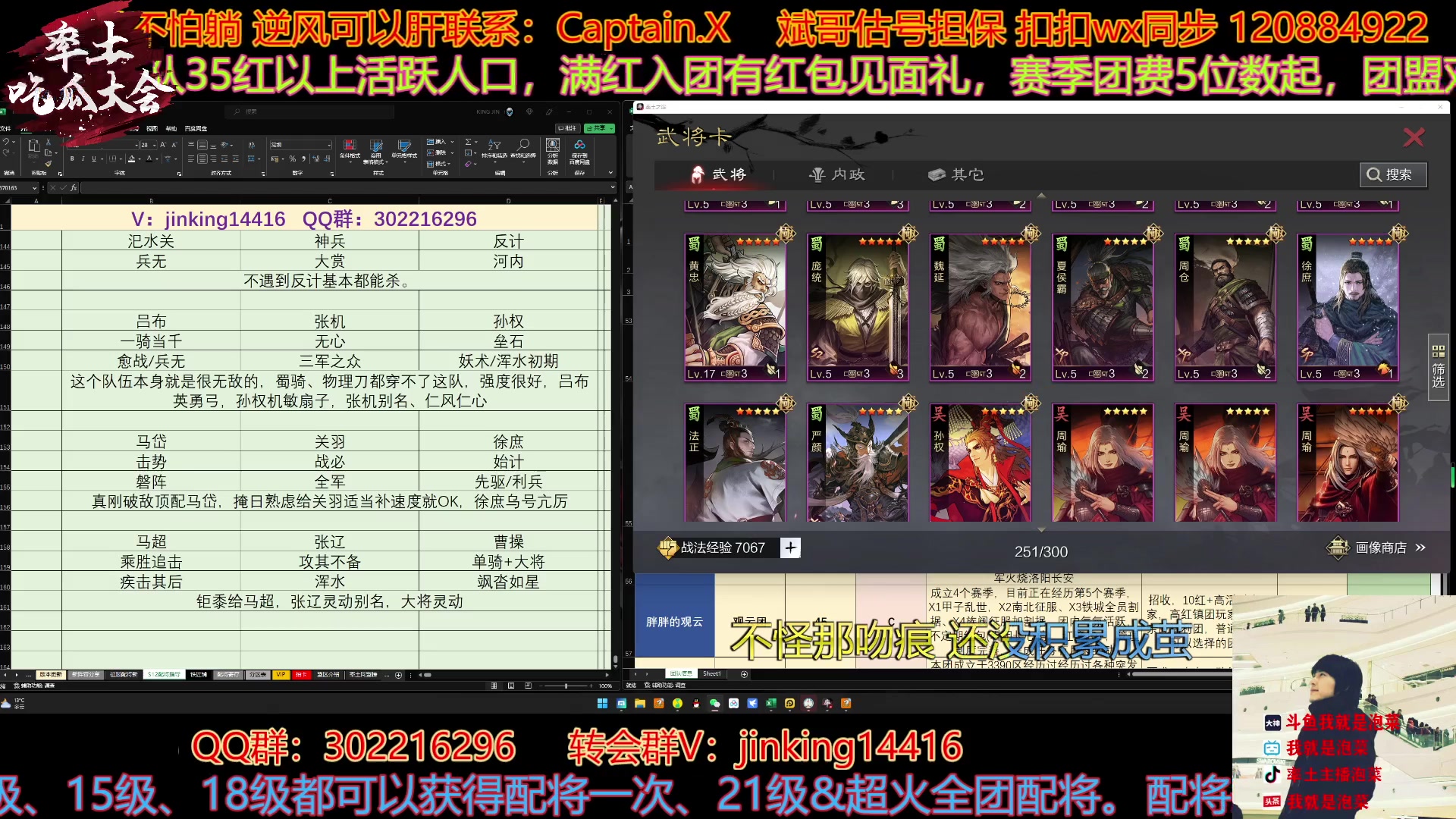
Task: Open the 帮助 ribbon tab
Action: click(171, 128)
